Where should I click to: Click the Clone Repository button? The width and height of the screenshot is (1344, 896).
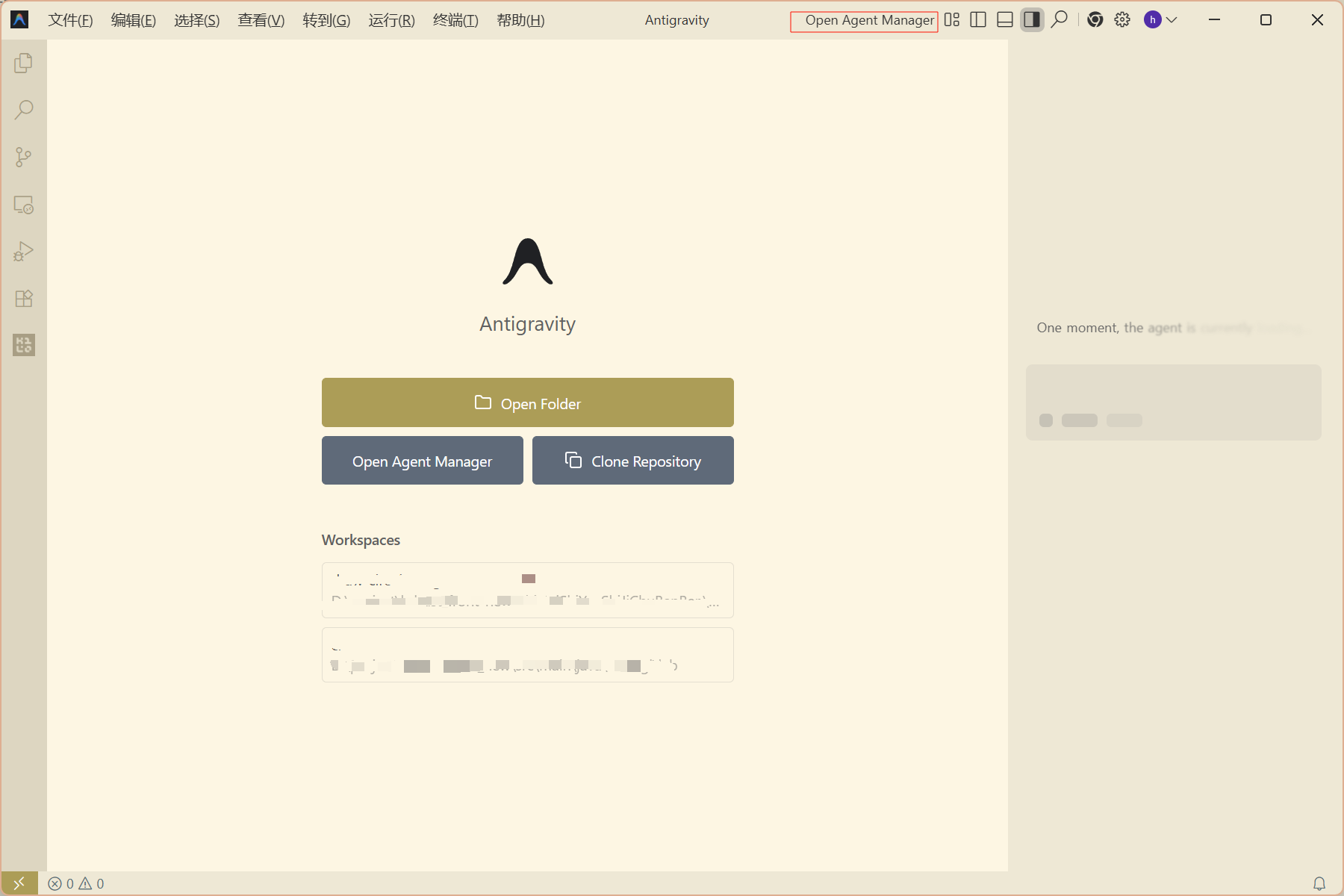633,461
